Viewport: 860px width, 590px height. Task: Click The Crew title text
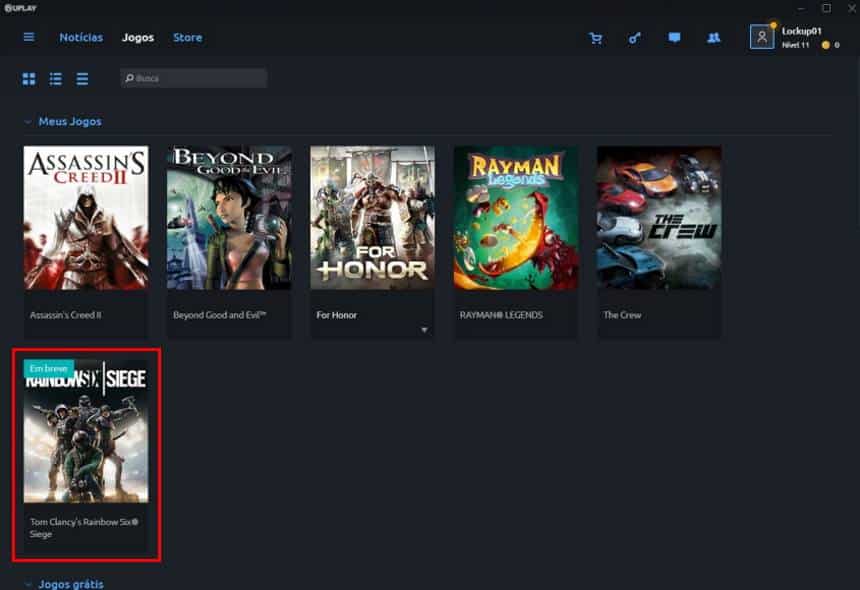[x=623, y=315]
